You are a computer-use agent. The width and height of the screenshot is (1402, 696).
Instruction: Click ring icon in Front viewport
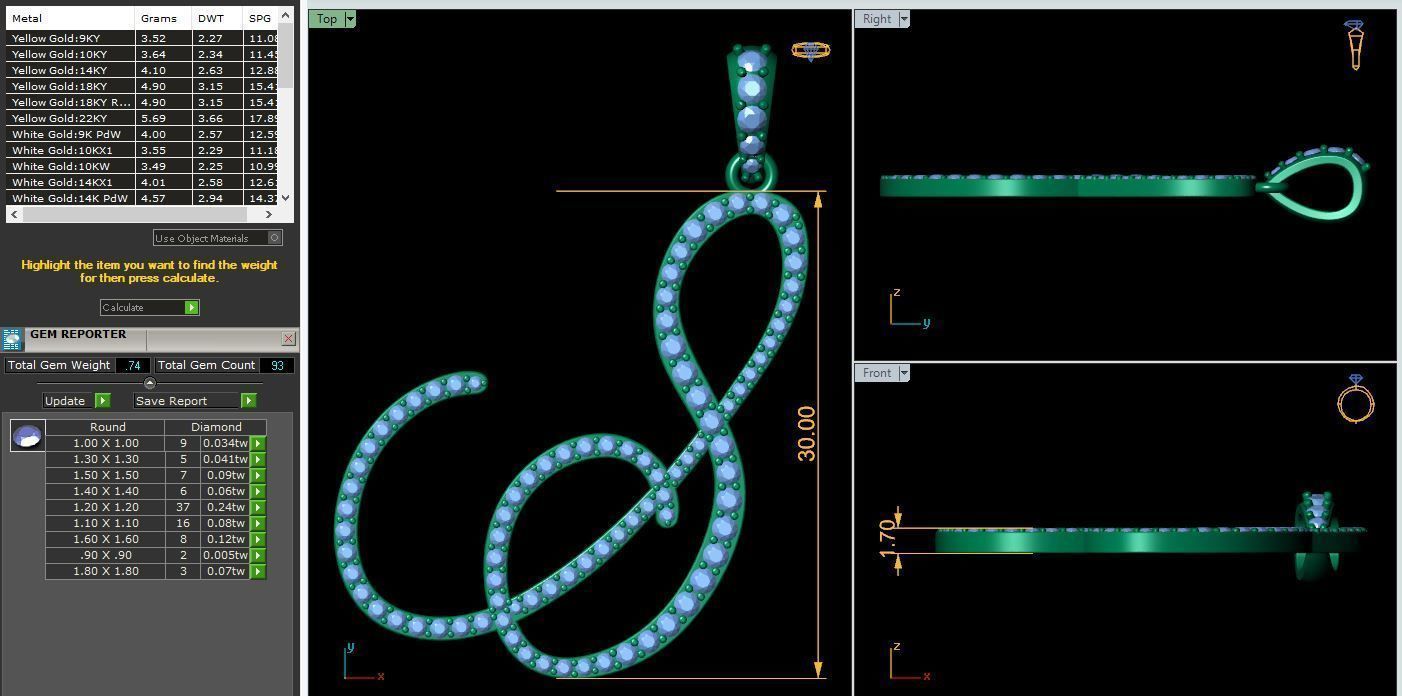tap(1356, 398)
